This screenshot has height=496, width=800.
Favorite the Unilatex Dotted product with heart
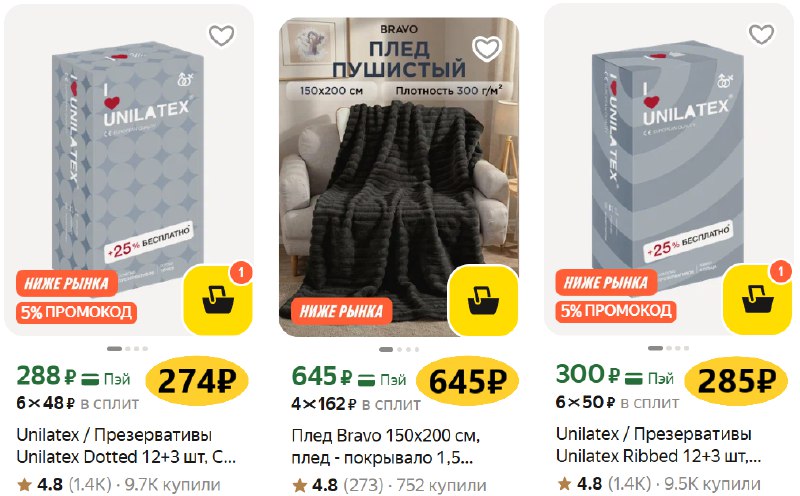coord(221,35)
